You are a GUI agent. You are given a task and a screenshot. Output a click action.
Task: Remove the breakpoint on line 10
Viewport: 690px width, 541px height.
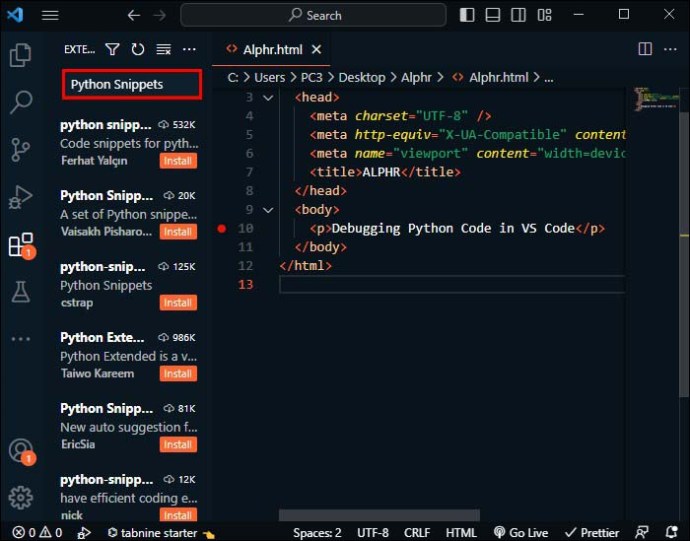coord(222,228)
